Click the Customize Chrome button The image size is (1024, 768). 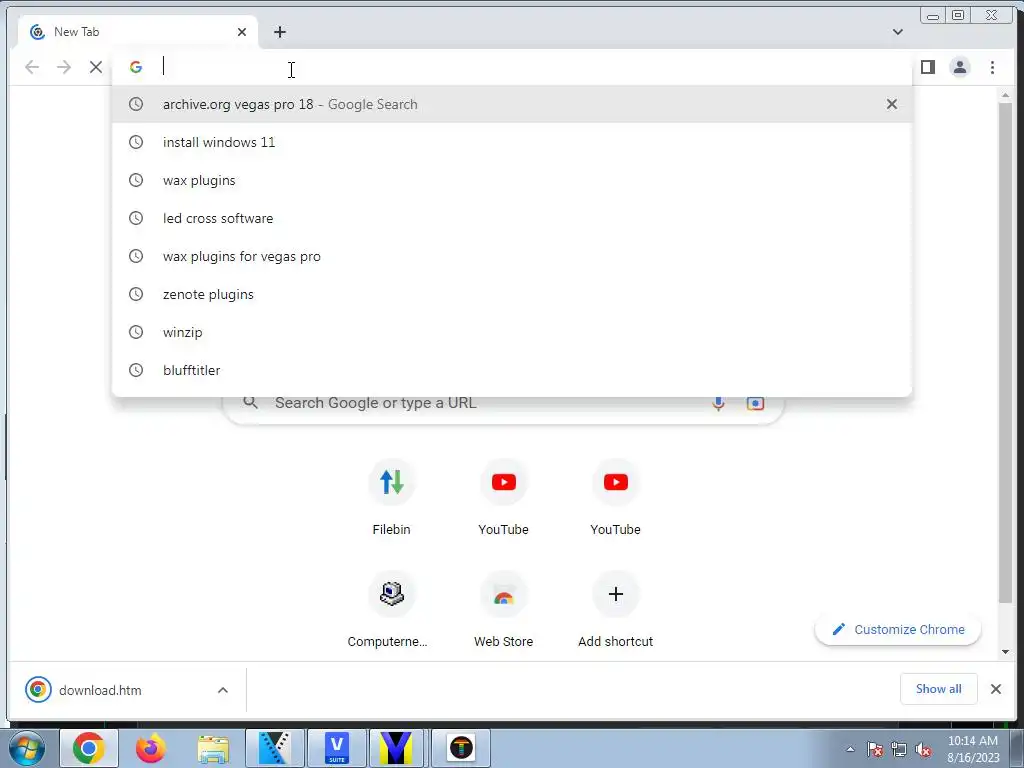[x=898, y=630]
